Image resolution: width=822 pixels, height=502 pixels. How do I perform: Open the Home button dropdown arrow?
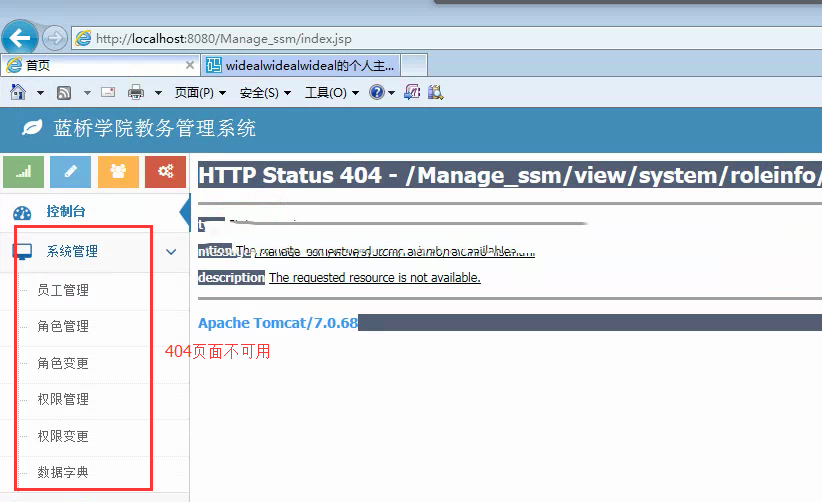point(40,93)
